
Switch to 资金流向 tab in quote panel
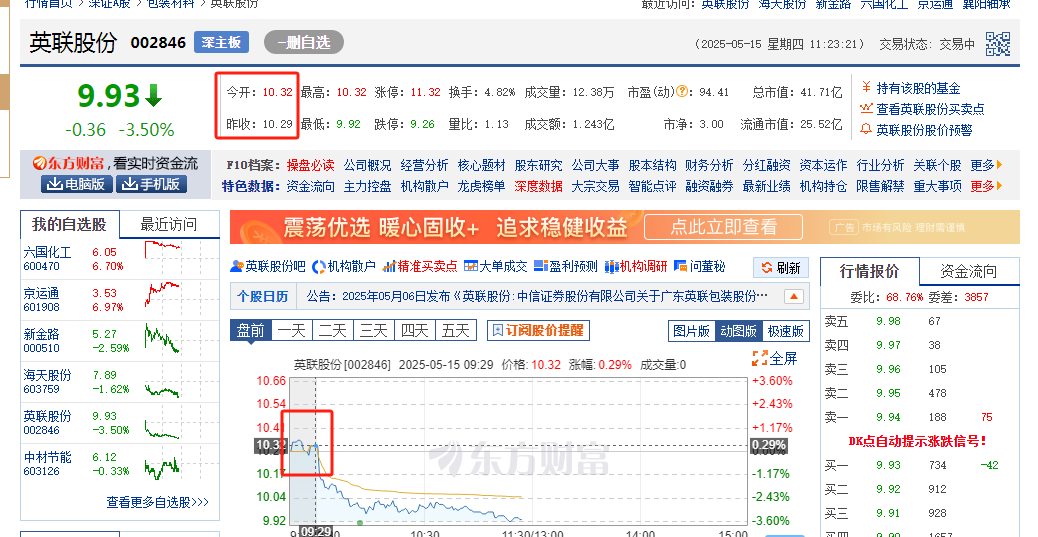(968, 271)
